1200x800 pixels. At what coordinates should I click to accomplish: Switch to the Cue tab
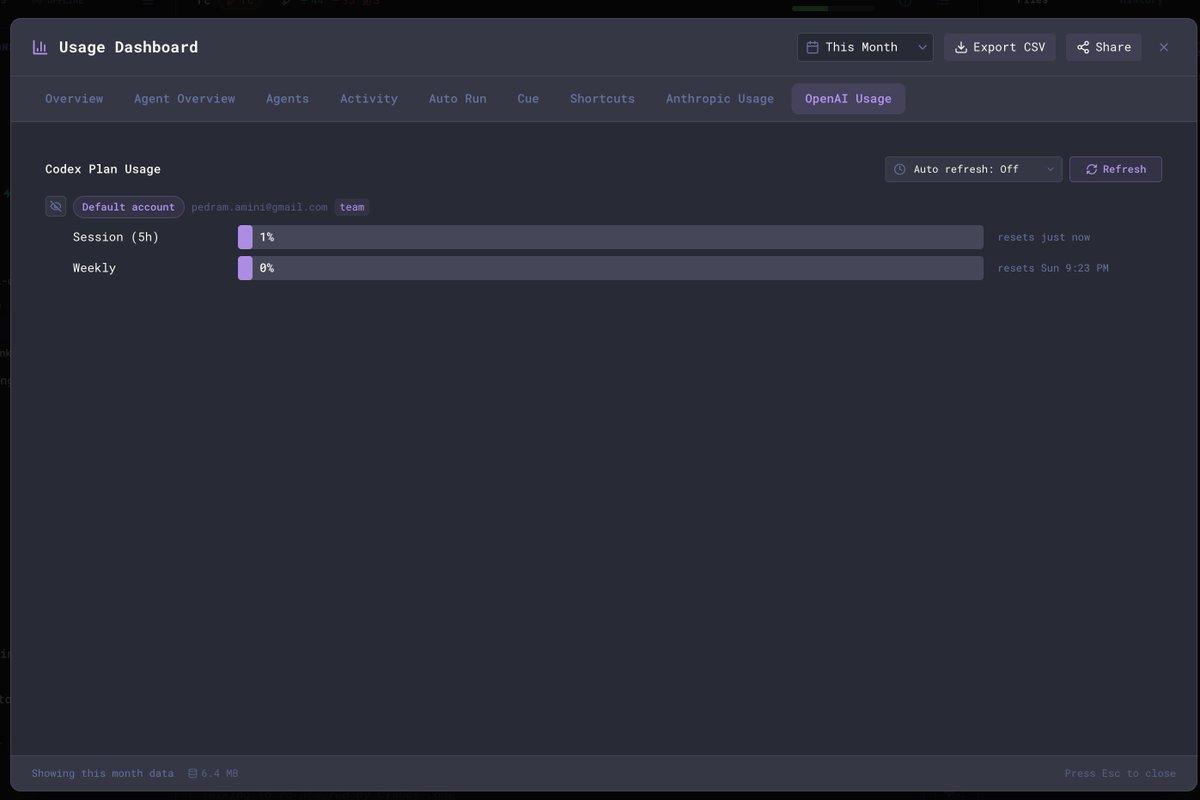click(528, 99)
